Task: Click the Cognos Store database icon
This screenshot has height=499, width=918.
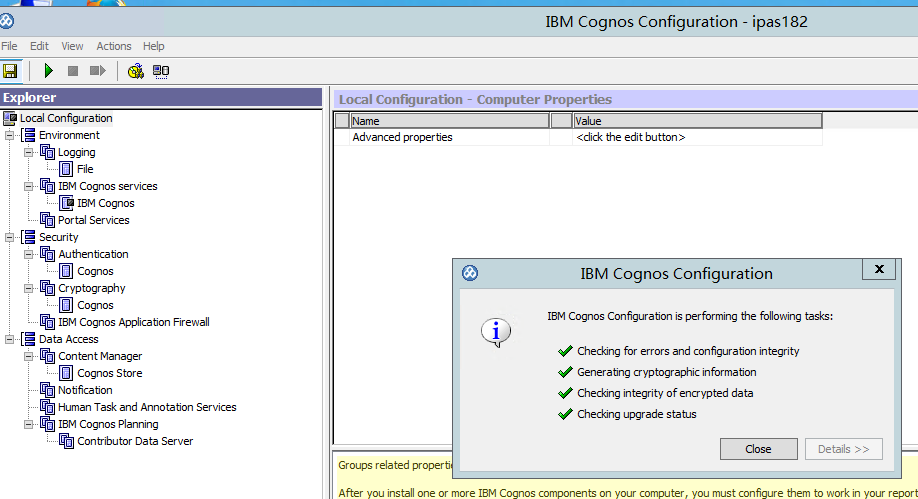Action: pyautogui.click(x=66, y=373)
